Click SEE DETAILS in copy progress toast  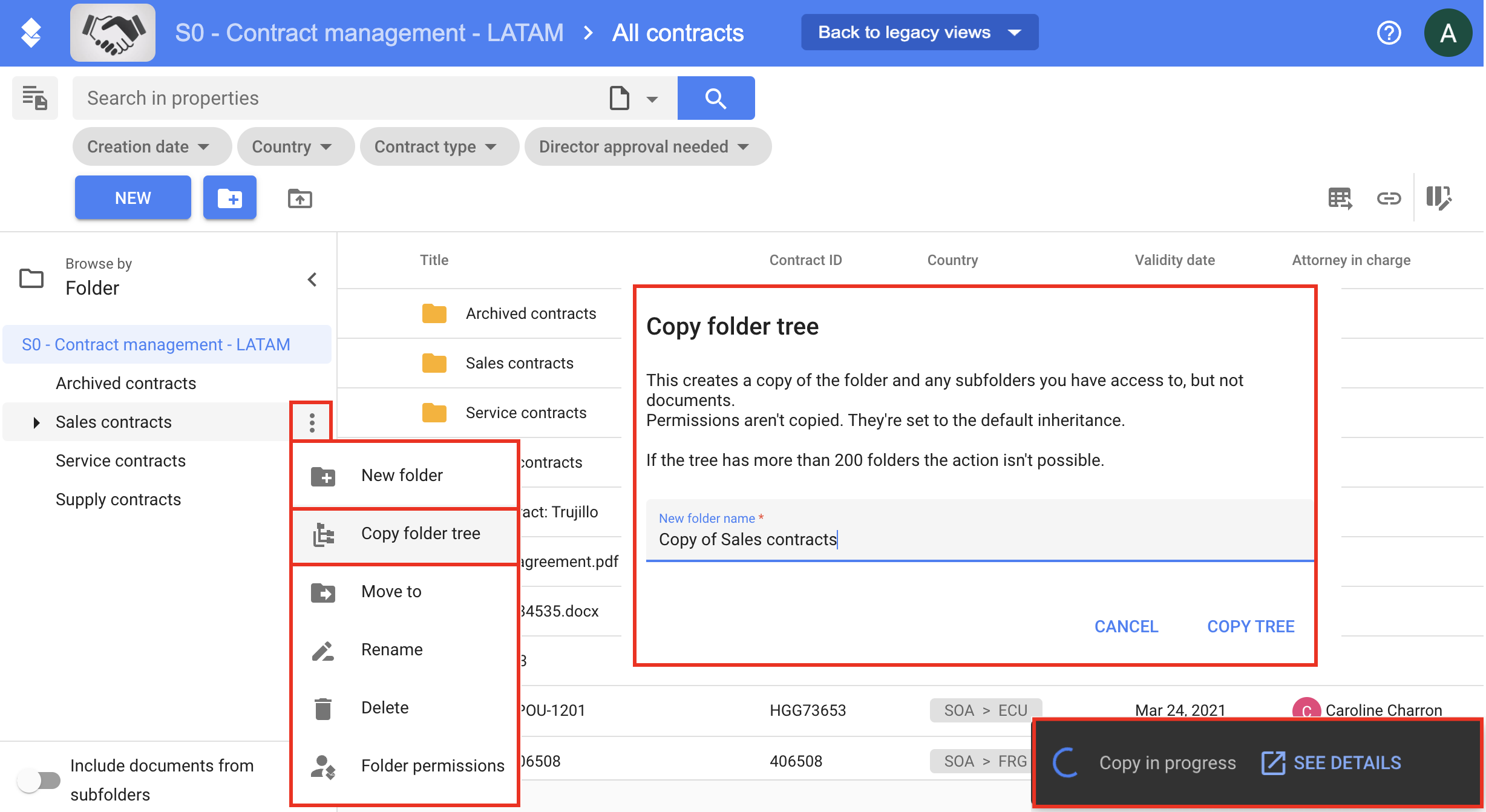(1331, 763)
